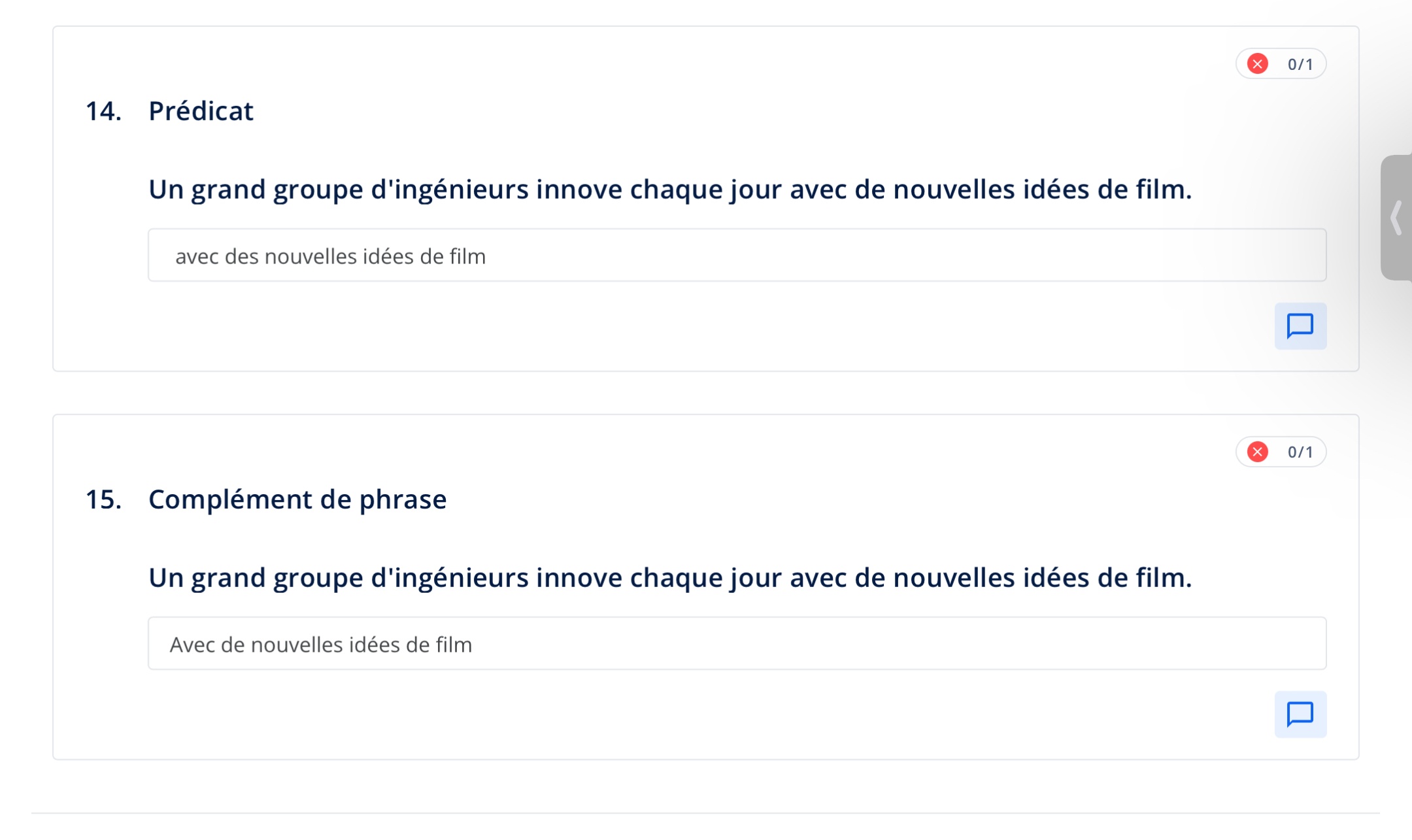This screenshot has height=840, width=1412.
Task: Click the question number "14."
Action: [103, 111]
